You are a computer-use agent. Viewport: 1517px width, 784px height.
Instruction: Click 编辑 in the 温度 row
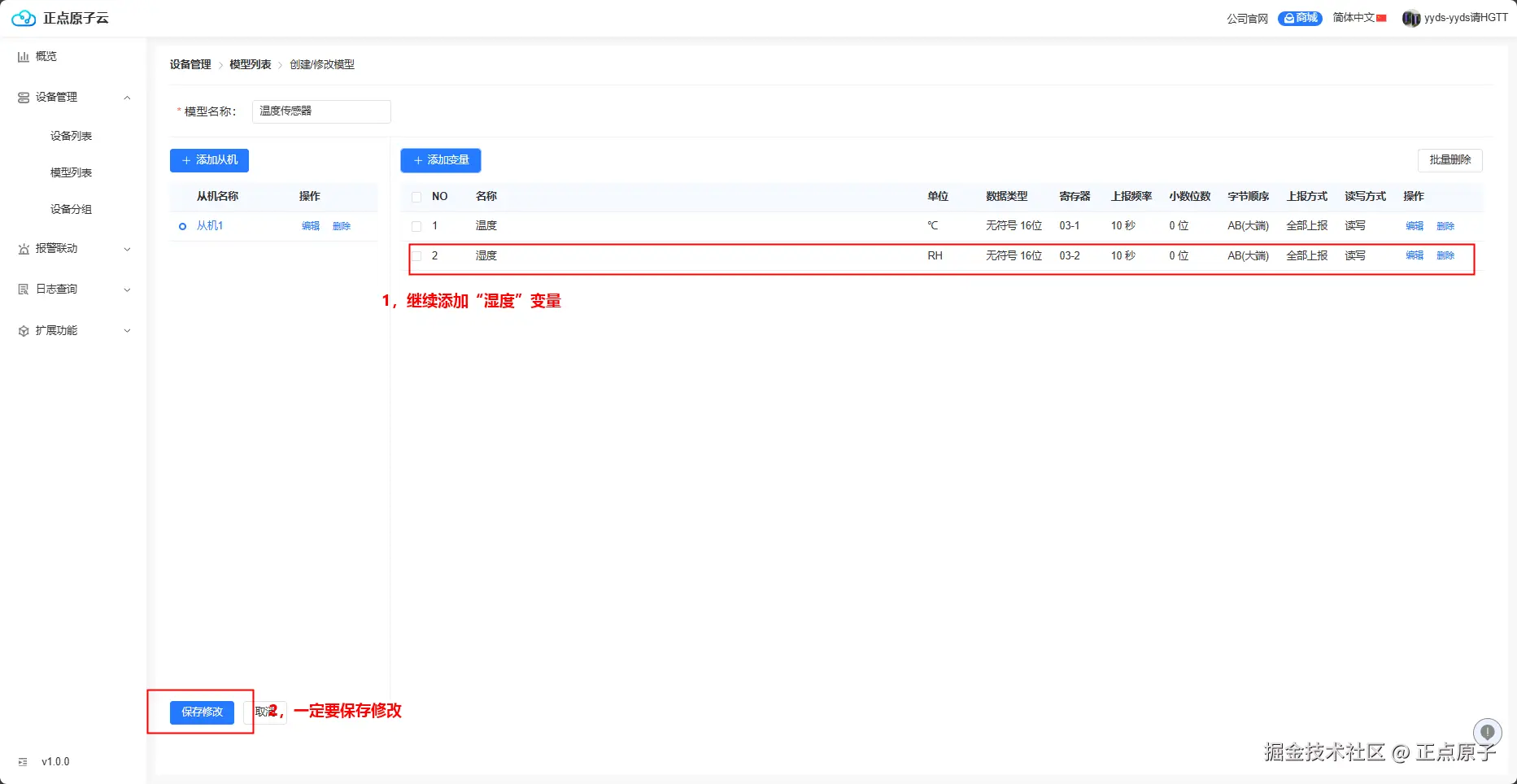1415,226
